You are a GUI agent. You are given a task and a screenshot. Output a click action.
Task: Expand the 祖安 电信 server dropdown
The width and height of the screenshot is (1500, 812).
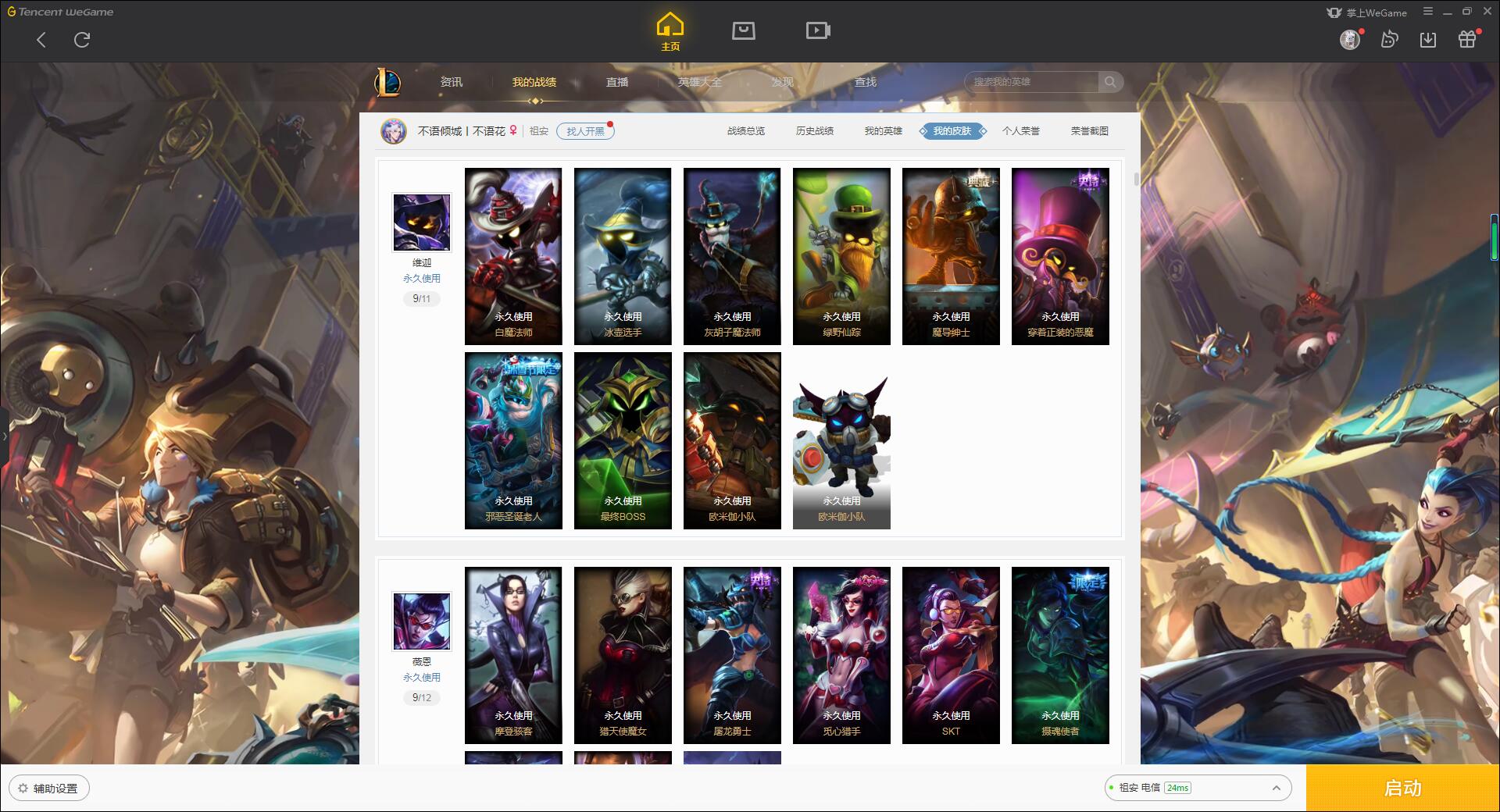click(1198, 788)
